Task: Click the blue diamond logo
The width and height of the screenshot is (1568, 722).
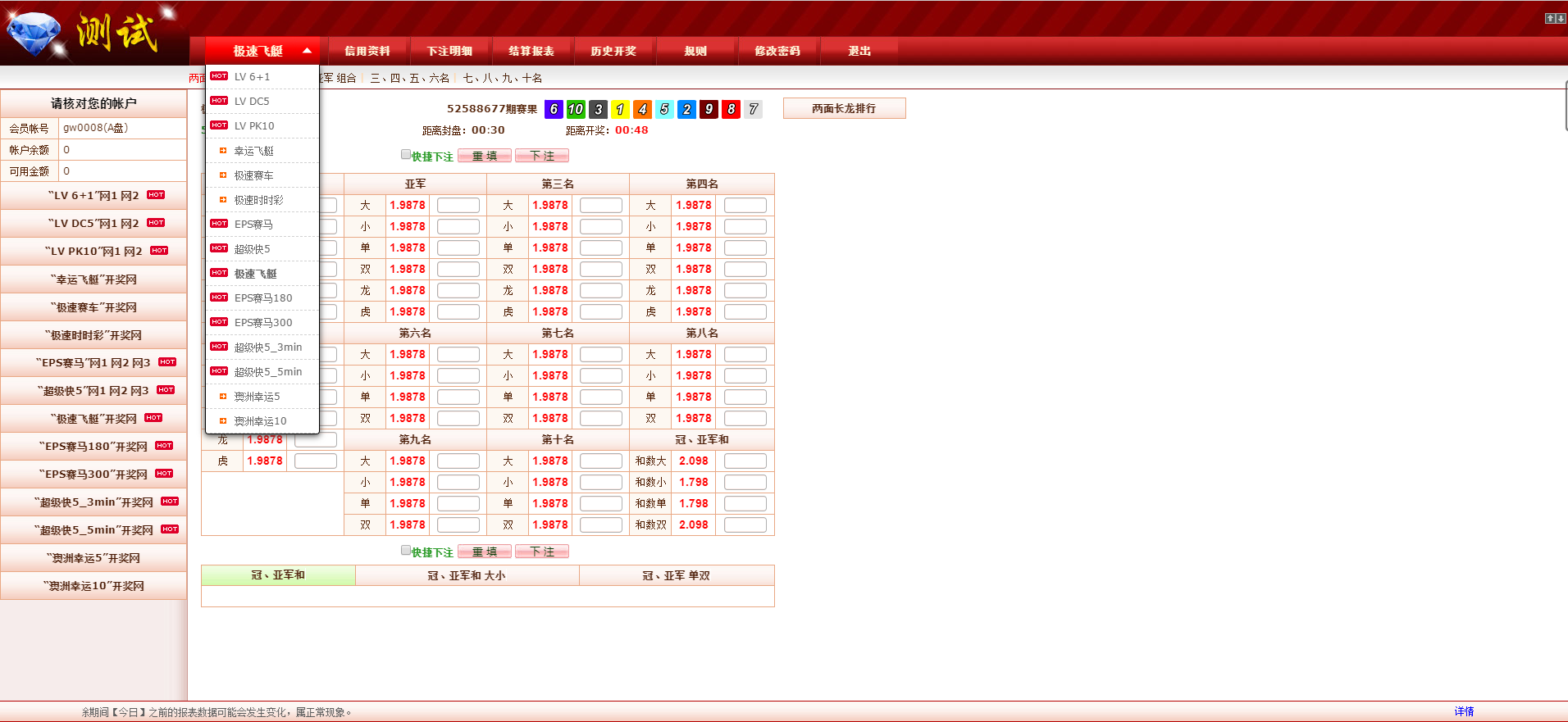Action: tap(34, 34)
